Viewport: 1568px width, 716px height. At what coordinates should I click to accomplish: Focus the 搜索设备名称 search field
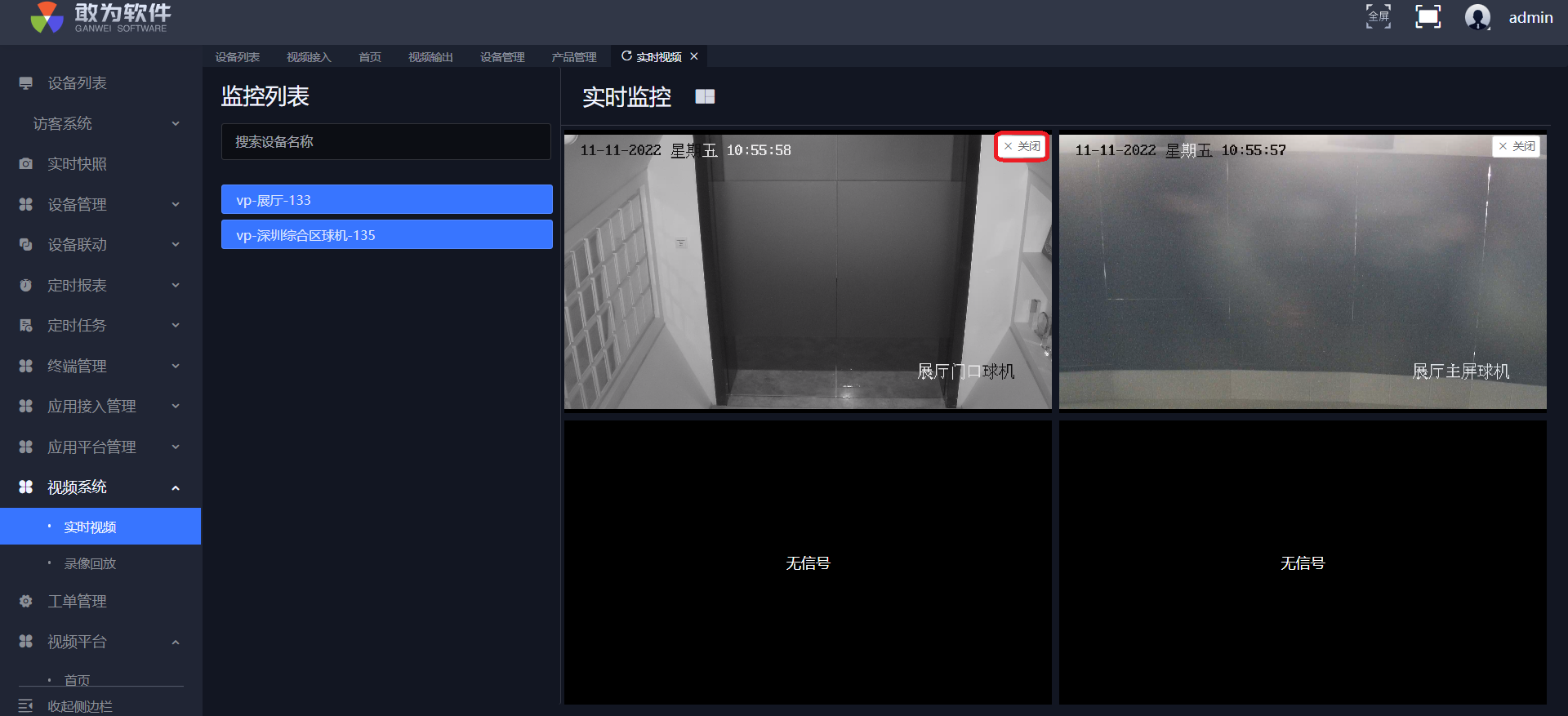point(386,142)
